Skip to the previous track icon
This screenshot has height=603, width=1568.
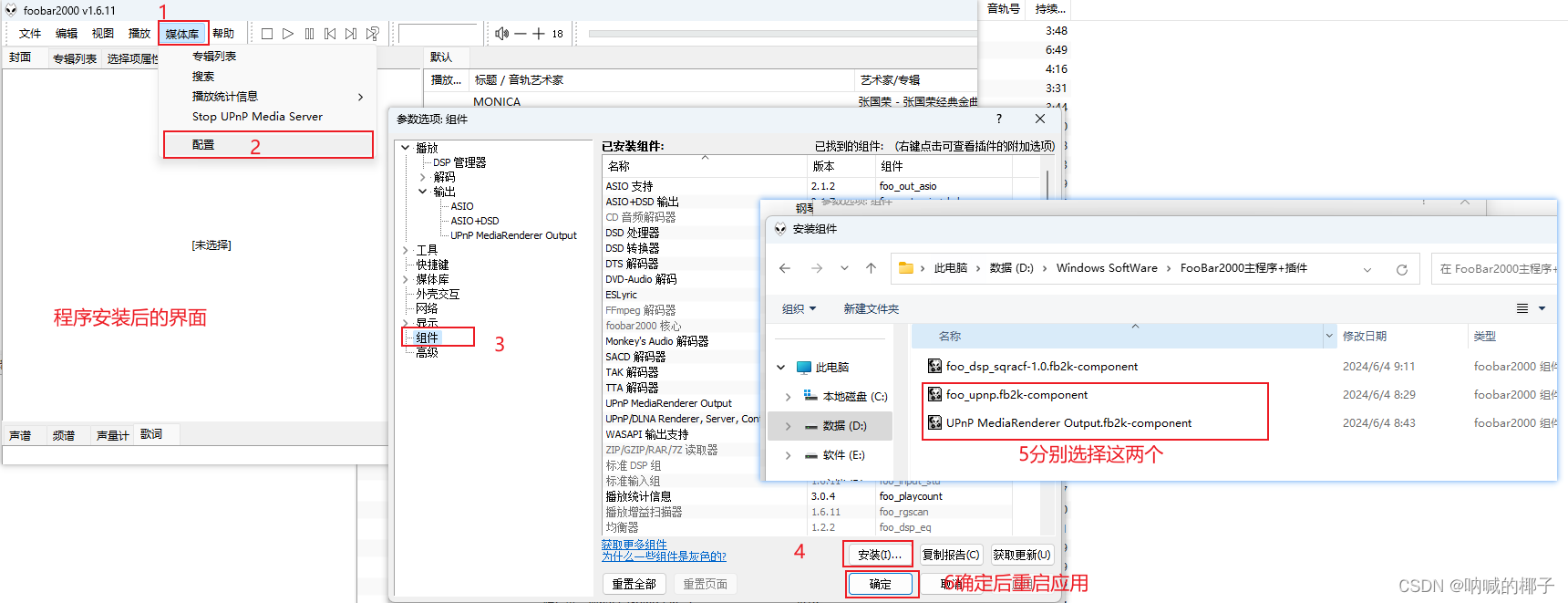pos(330,34)
